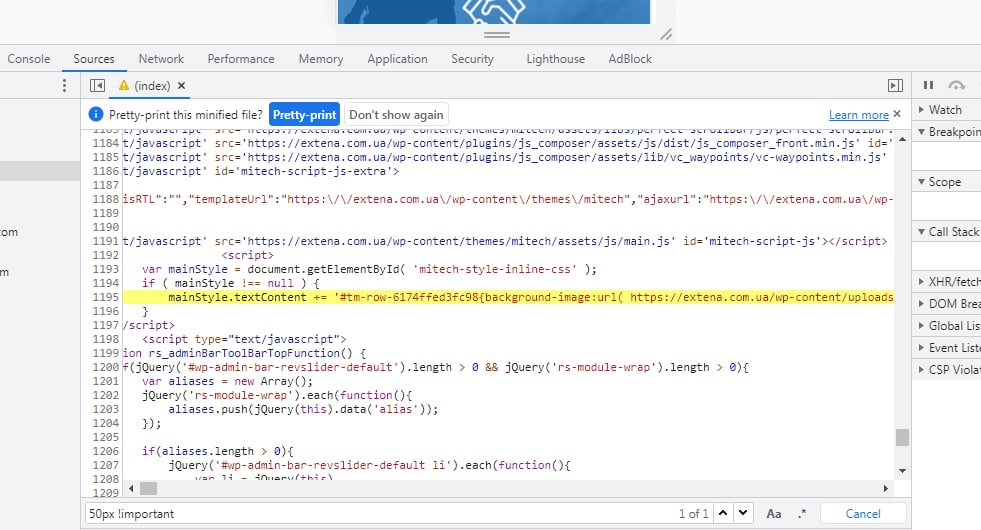
Task: Open the Performance tab
Action: (x=241, y=59)
